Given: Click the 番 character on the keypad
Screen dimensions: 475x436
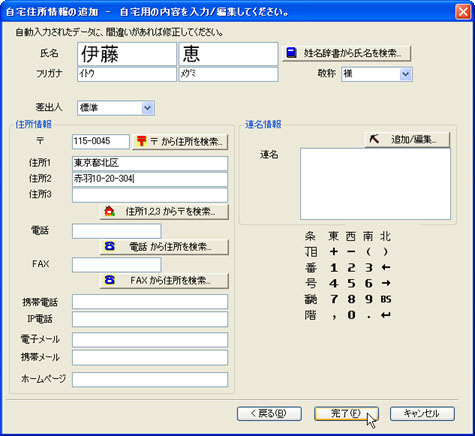Looking at the screenshot, I should [311, 268].
